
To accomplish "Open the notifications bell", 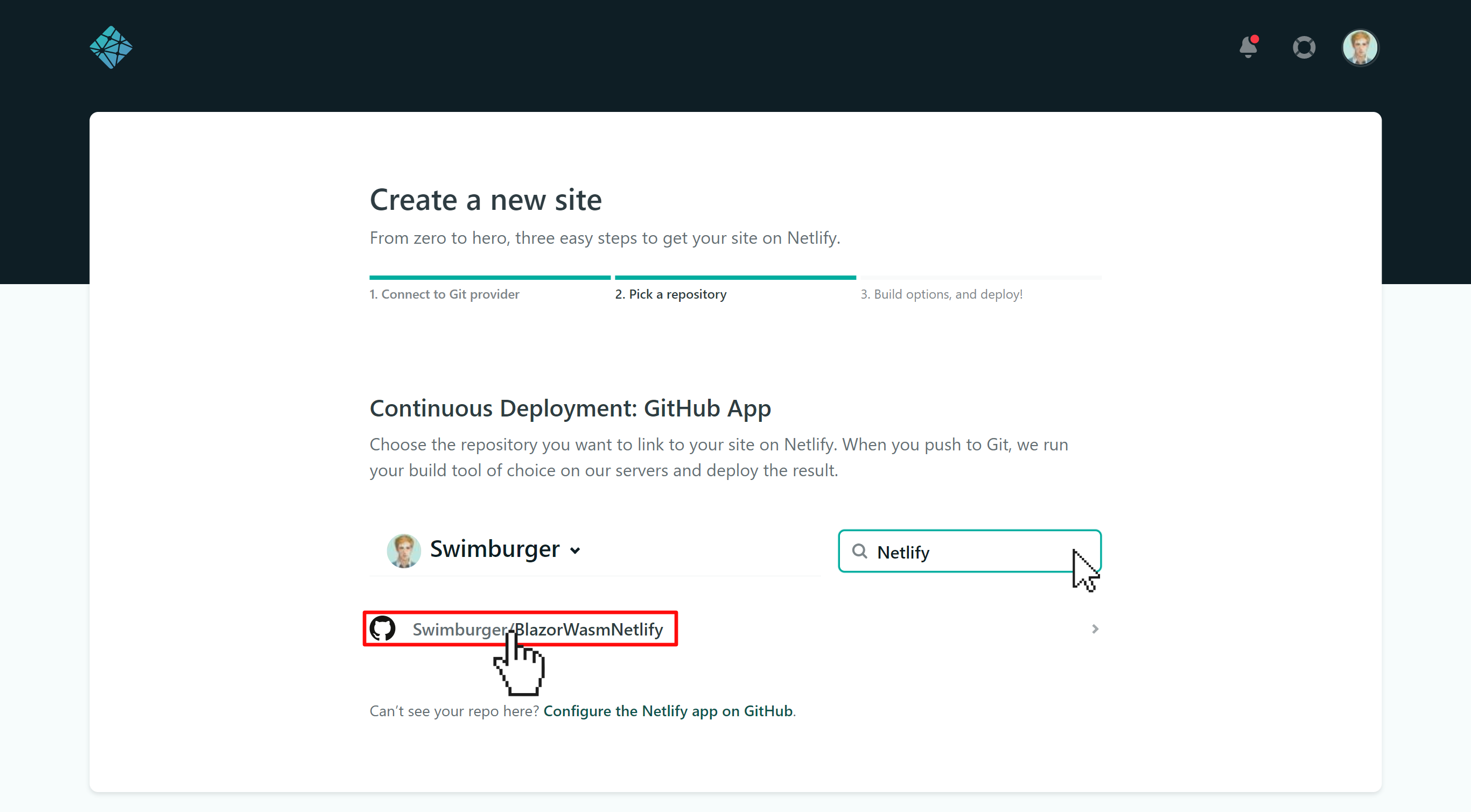I will click(x=1249, y=47).
